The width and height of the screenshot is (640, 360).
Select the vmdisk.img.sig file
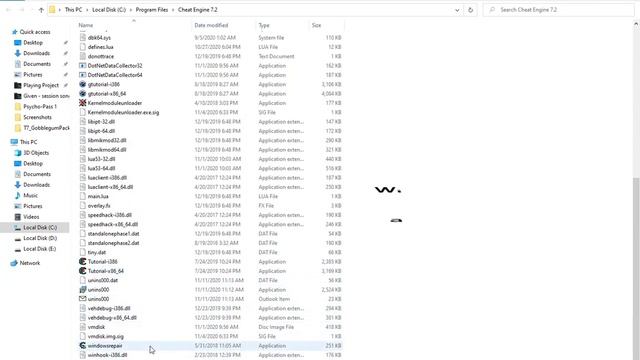click(x=106, y=336)
